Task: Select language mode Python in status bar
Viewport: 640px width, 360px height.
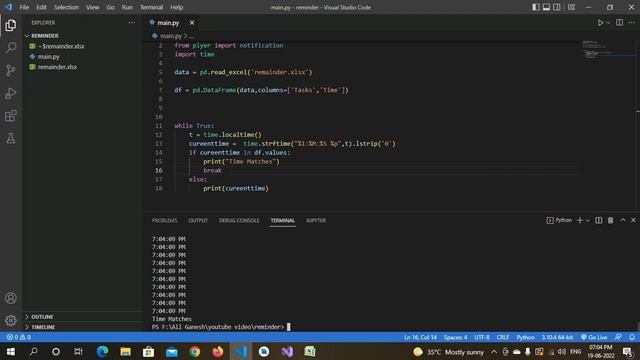Action: pyautogui.click(x=525, y=337)
